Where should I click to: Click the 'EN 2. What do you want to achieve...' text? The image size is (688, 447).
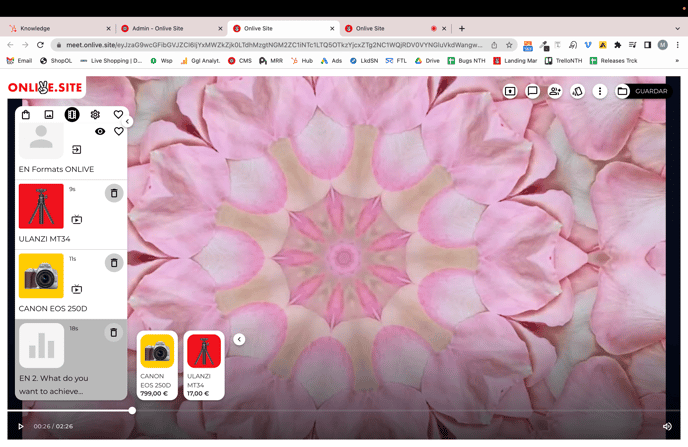coord(54,385)
